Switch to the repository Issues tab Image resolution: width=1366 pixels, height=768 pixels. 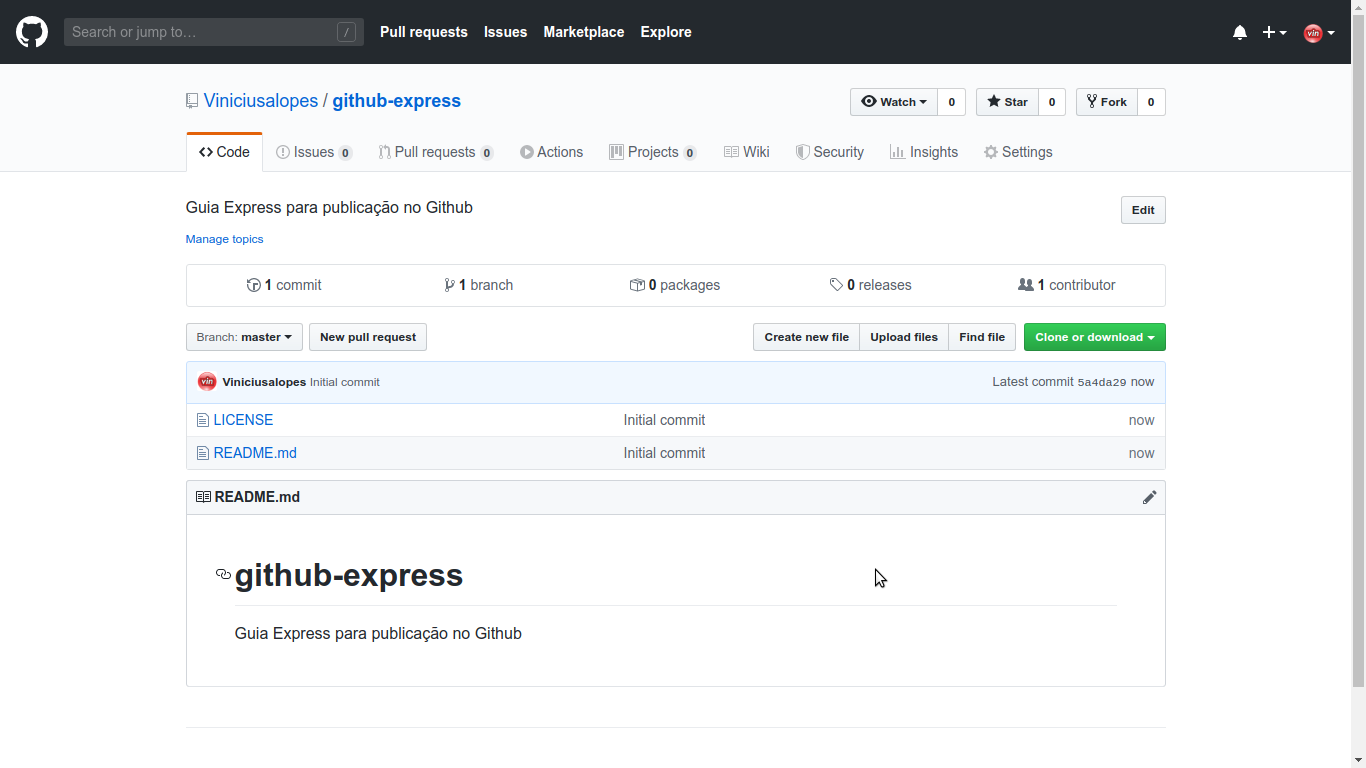click(314, 152)
